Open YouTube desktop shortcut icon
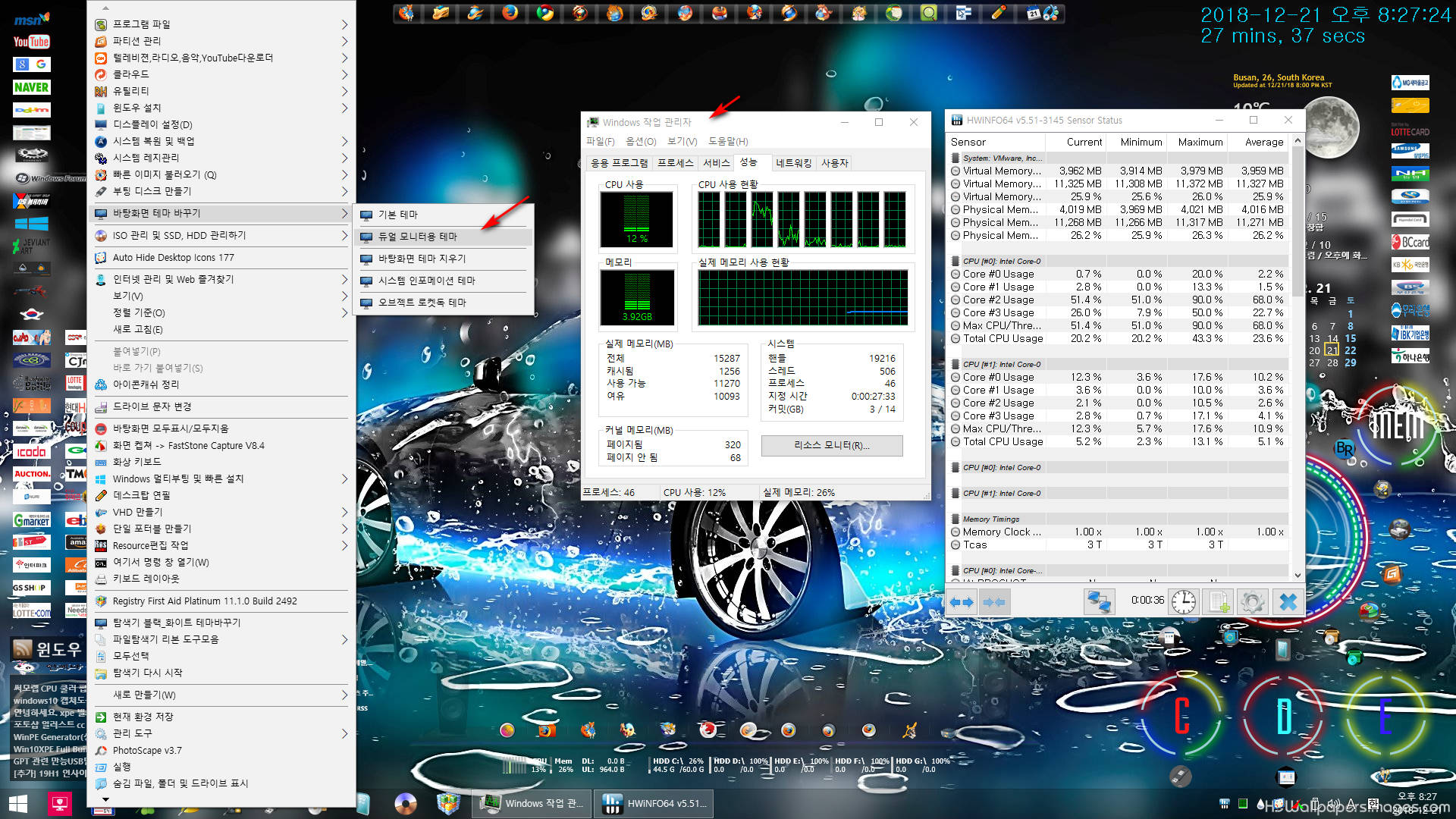Image resolution: width=1456 pixels, height=819 pixels. (32, 42)
